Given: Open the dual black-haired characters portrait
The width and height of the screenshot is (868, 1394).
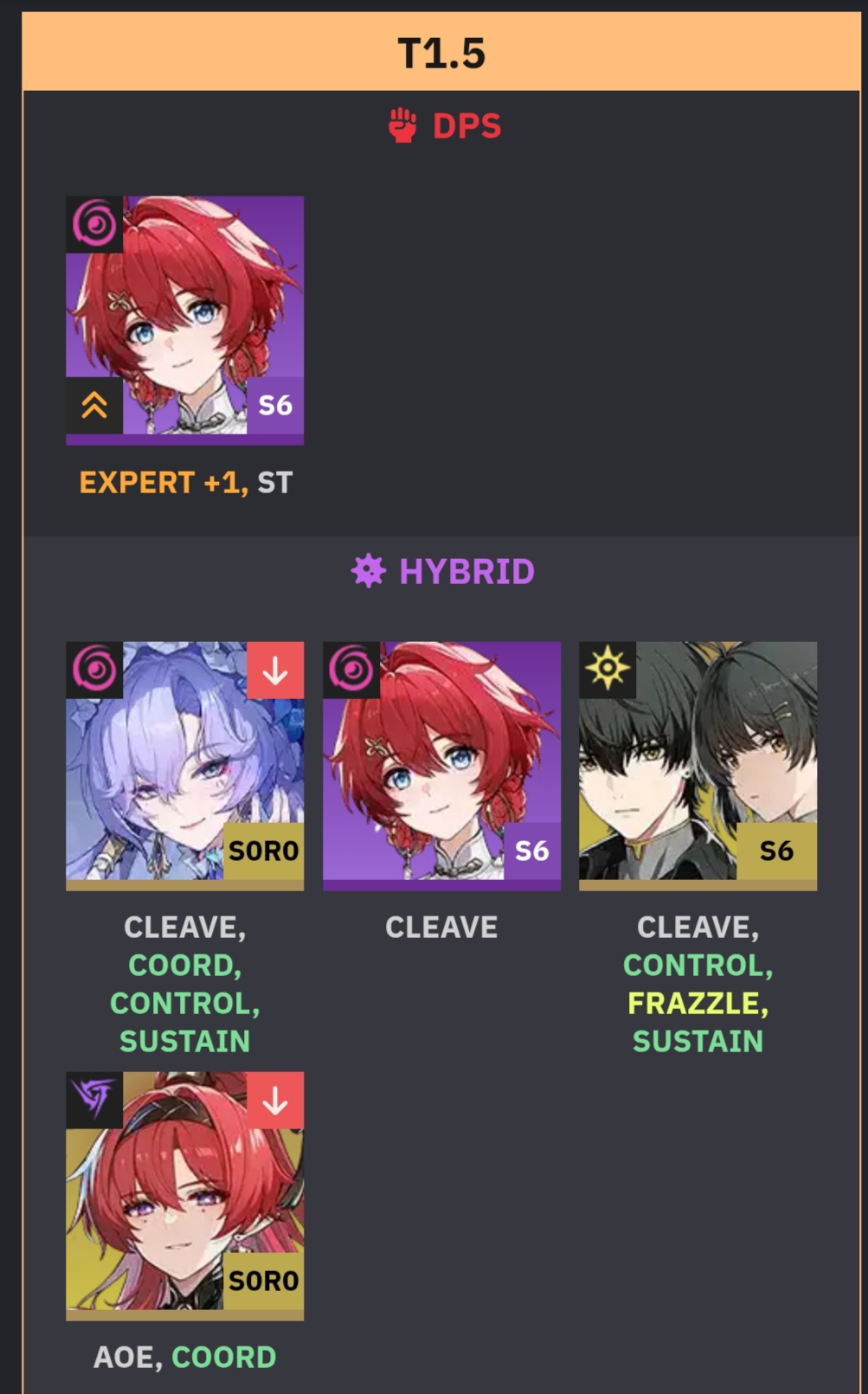Looking at the screenshot, I should (698, 766).
